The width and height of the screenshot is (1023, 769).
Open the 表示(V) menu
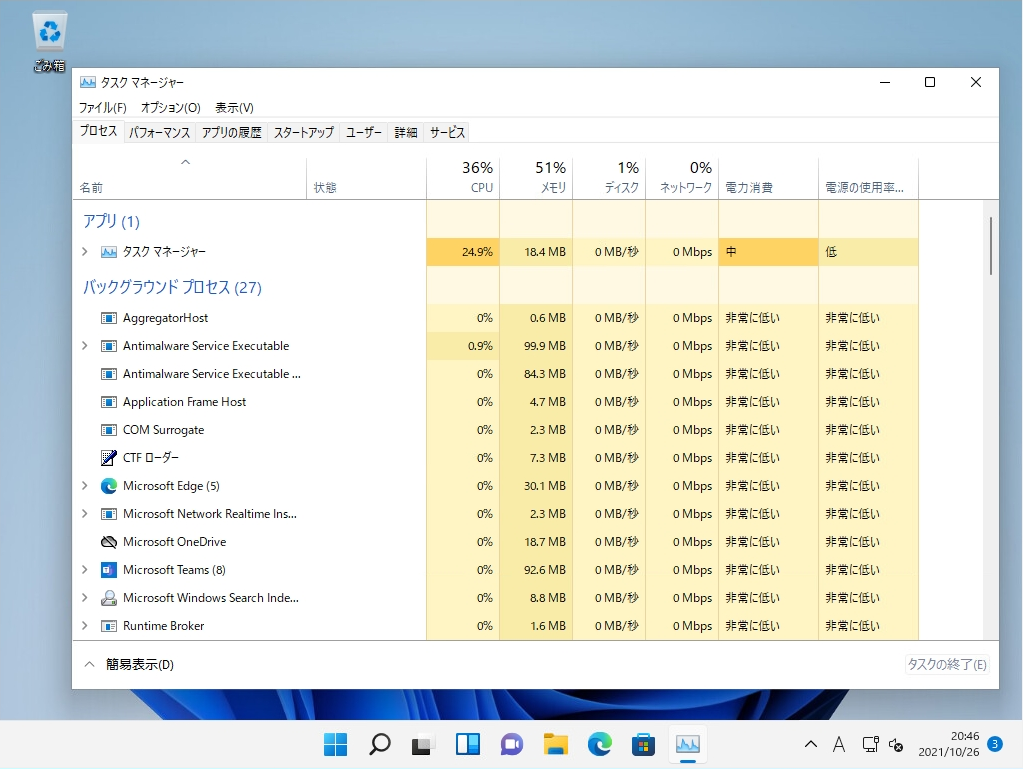(234, 108)
